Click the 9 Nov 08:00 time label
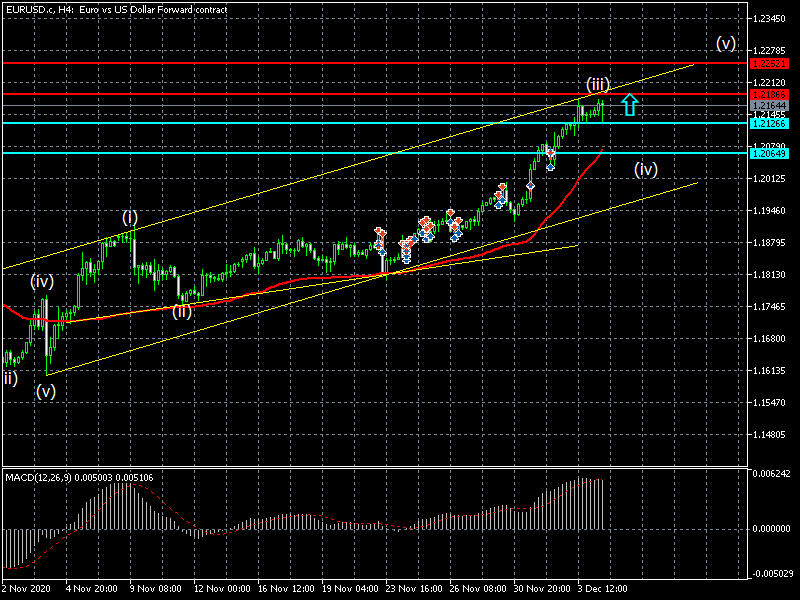The image size is (800, 600). (x=154, y=590)
